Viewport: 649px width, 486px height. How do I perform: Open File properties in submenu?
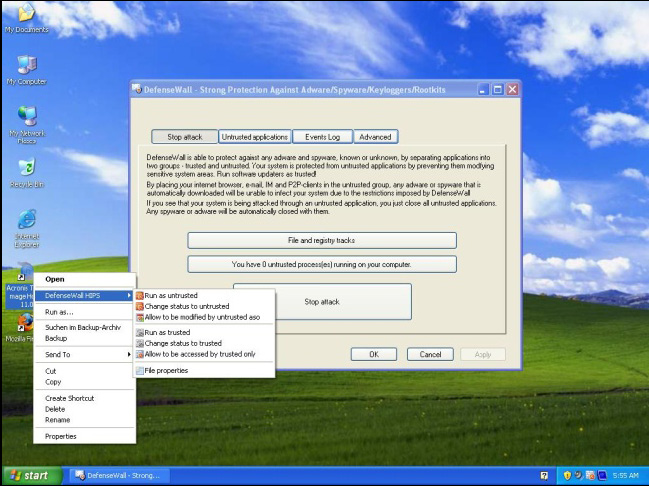(x=204, y=371)
